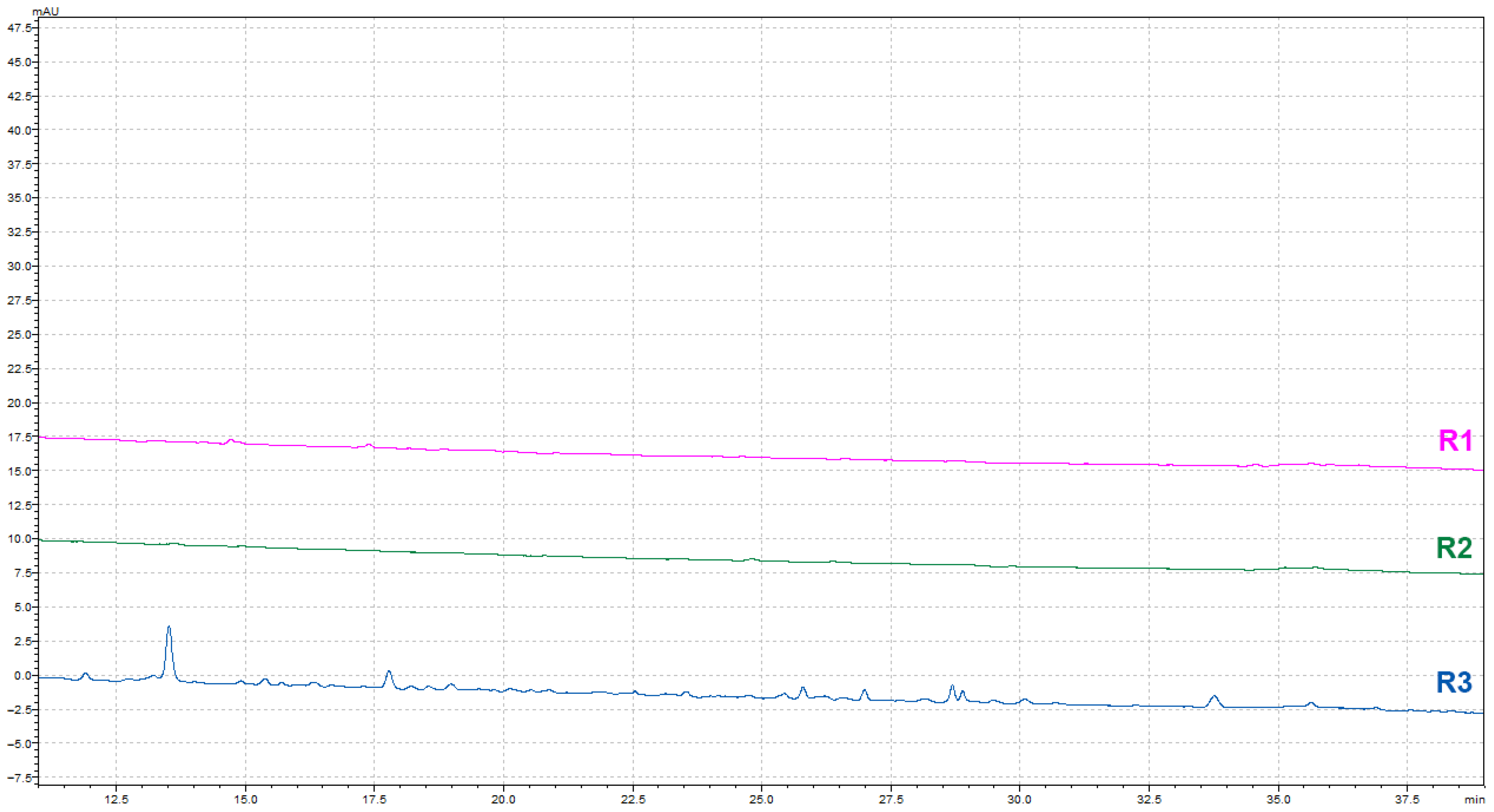Click the magenta R1 trace label
Viewport: 1494px width, 812px height.
tap(1455, 441)
